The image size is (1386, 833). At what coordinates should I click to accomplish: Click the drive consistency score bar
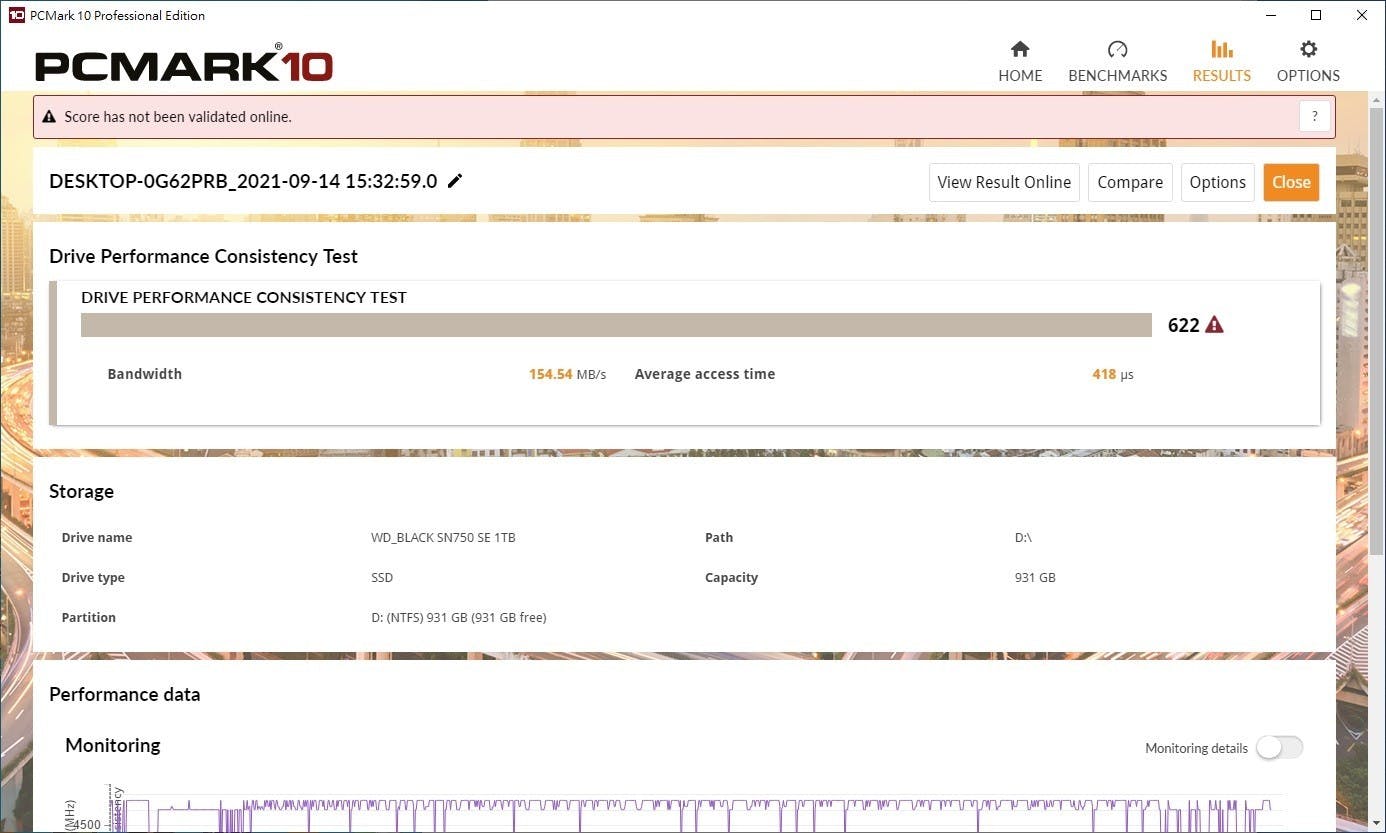pyautogui.click(x=616, y=325)
